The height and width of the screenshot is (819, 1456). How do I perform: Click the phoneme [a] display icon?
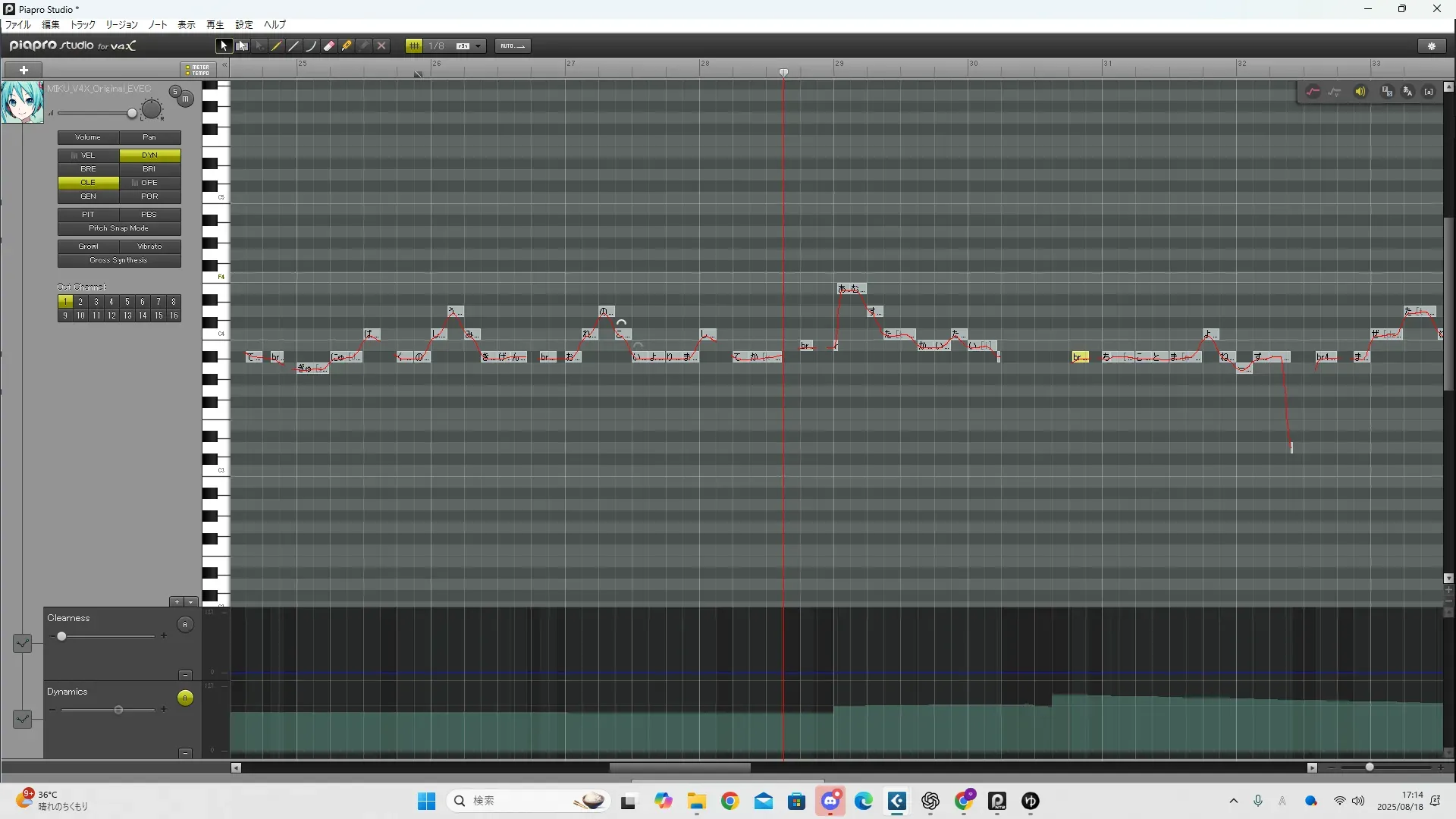tap(1429, 92)
